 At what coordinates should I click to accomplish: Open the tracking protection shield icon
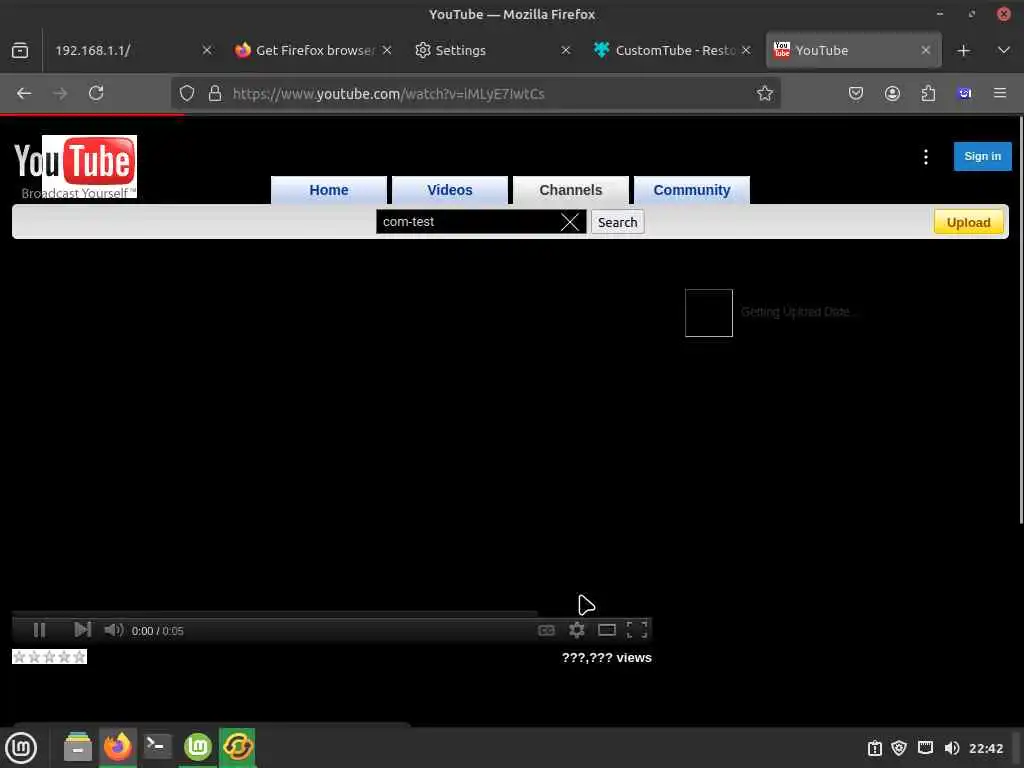tap(187, 93)
